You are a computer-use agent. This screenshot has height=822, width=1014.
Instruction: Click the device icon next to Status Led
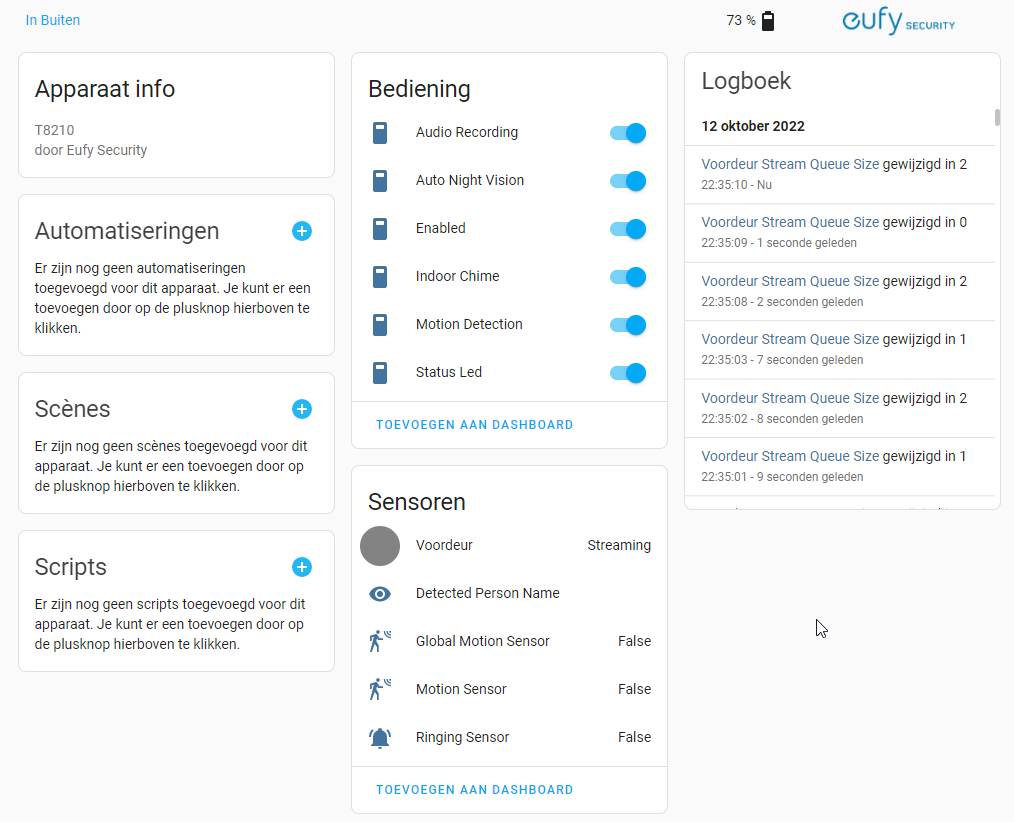tap(380, 372)
